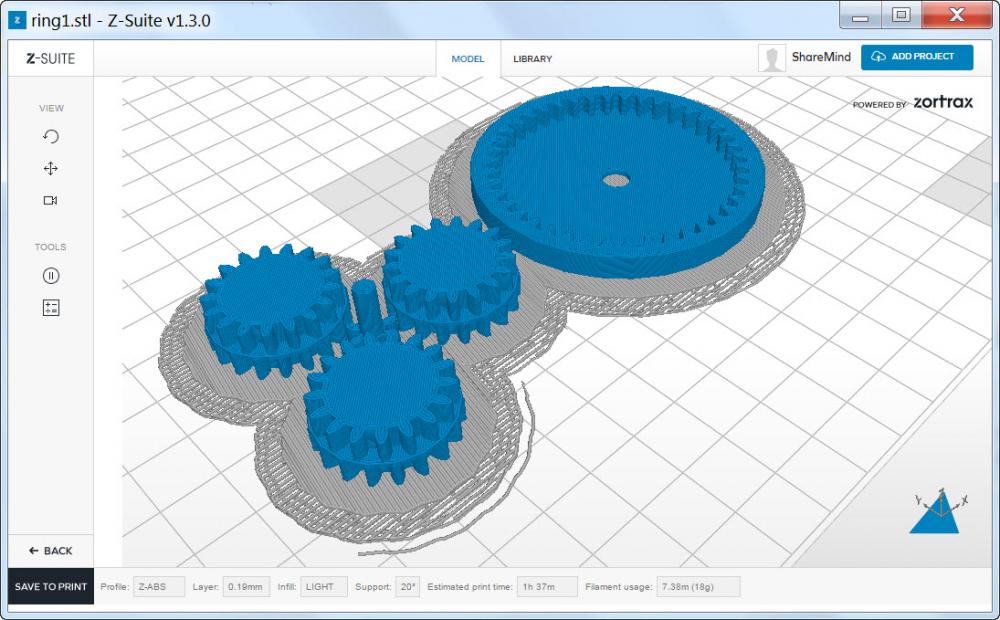Go BACK to the previous screen

51,551
